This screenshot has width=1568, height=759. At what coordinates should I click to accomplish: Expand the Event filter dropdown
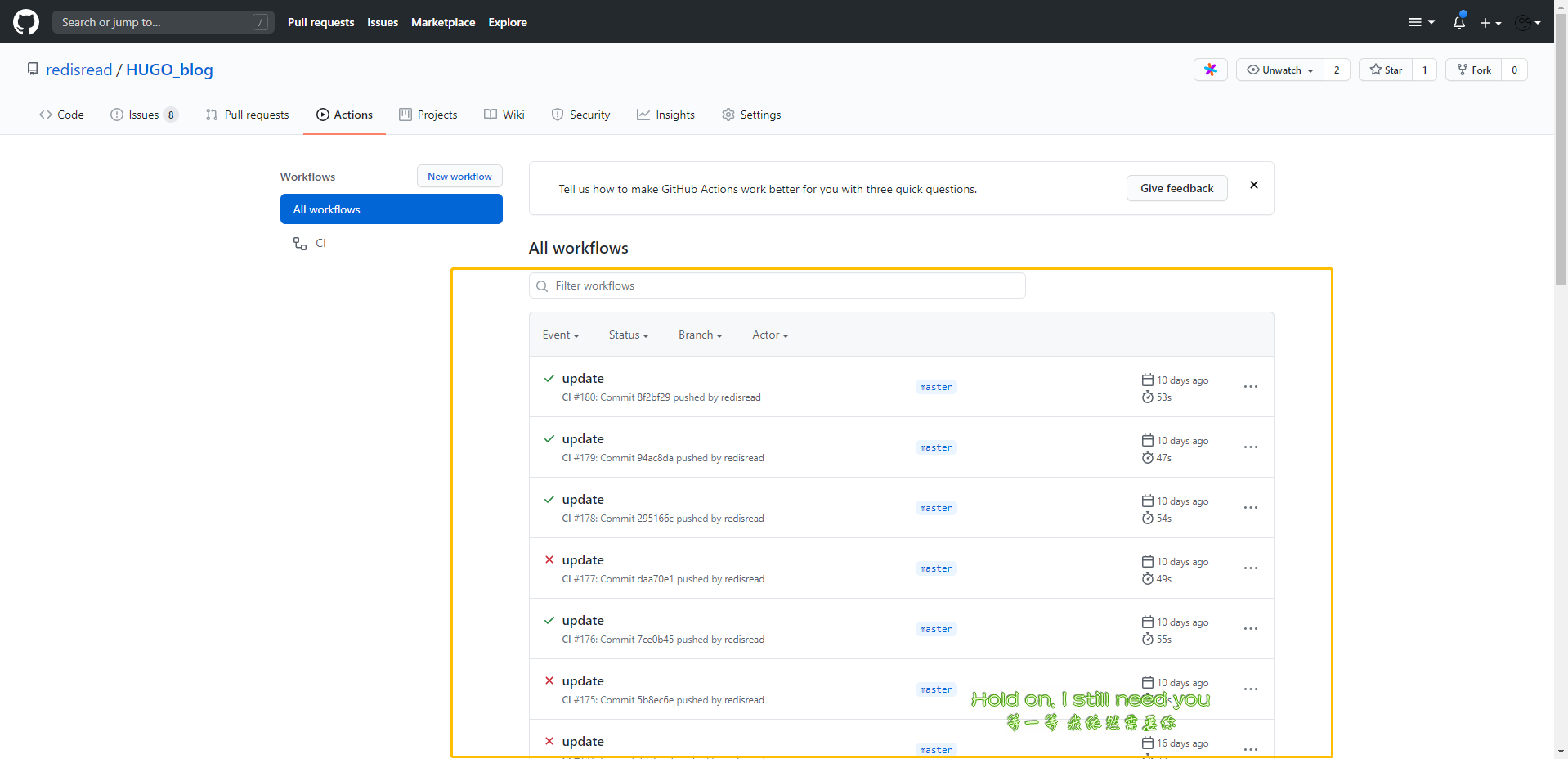561,335
